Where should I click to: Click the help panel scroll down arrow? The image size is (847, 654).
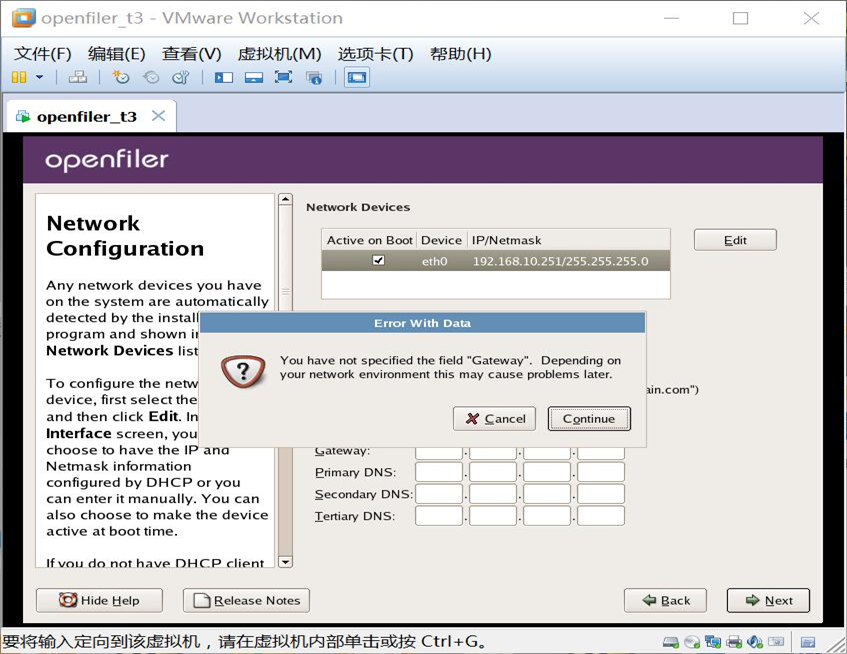click(285, 562)
